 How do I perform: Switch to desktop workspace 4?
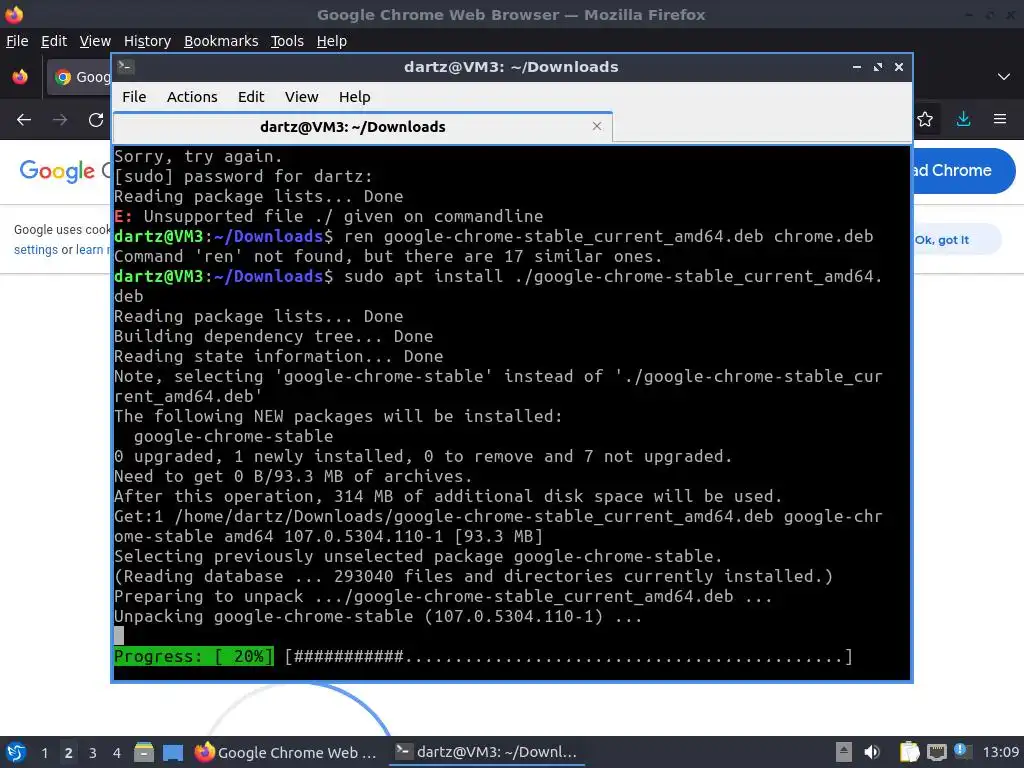click(116, 753)
